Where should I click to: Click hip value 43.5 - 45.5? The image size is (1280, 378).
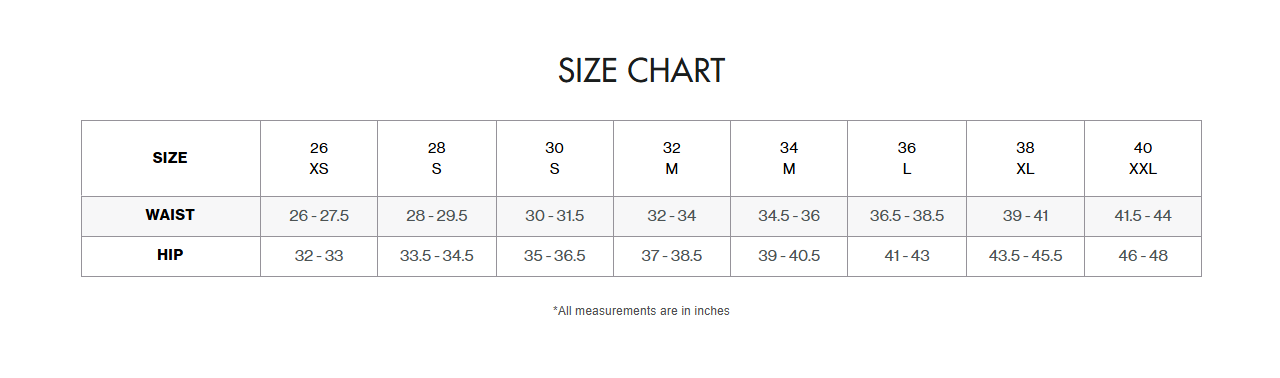tap(1025, 256)
